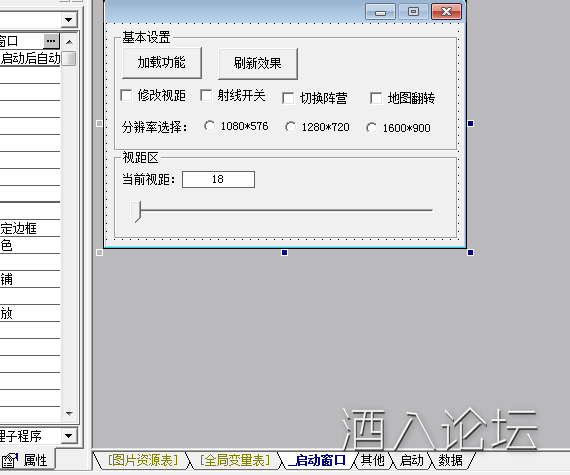Viewport: 570px width, 475px height.
Task: Select the bottom-right resize handle of form
Action: click(470, 252)
